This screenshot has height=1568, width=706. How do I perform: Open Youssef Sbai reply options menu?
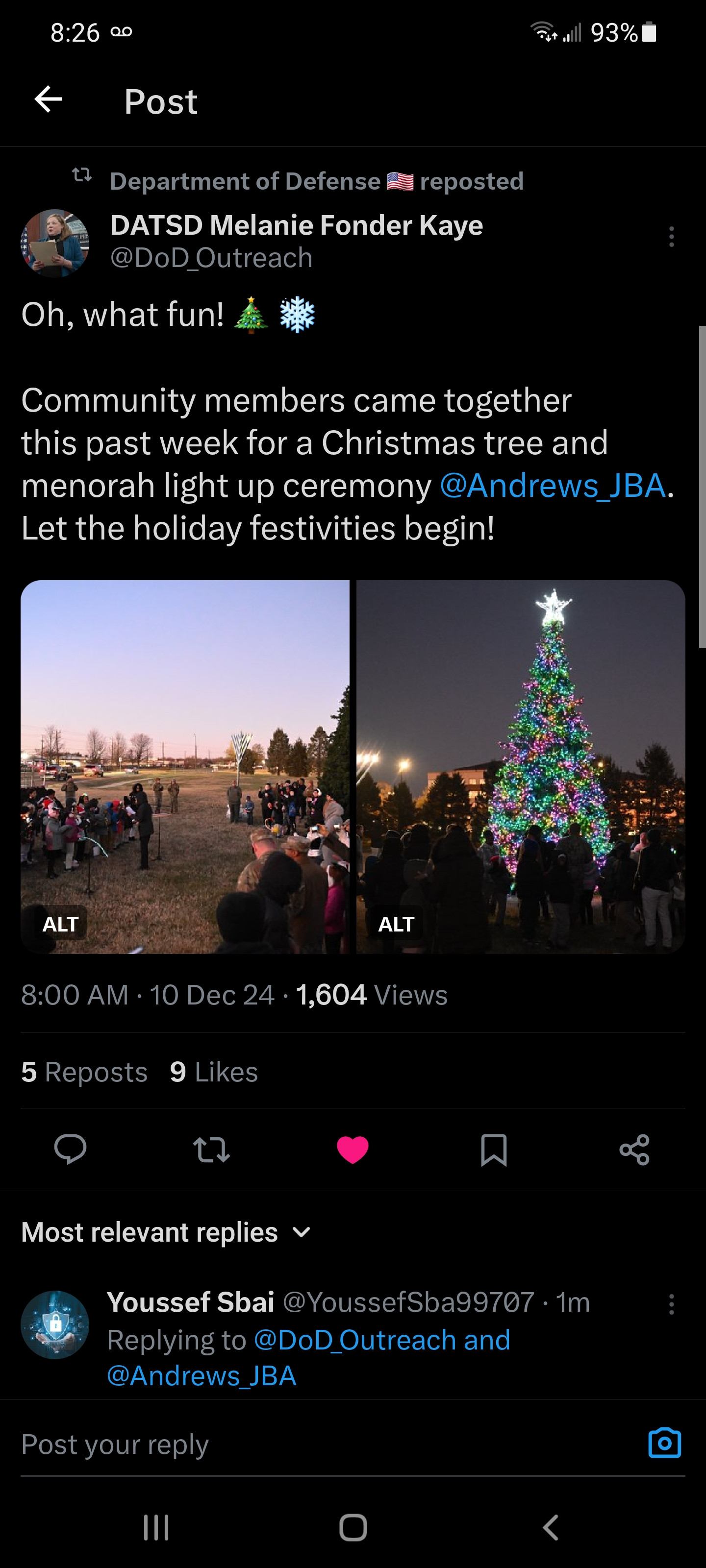671,1304
